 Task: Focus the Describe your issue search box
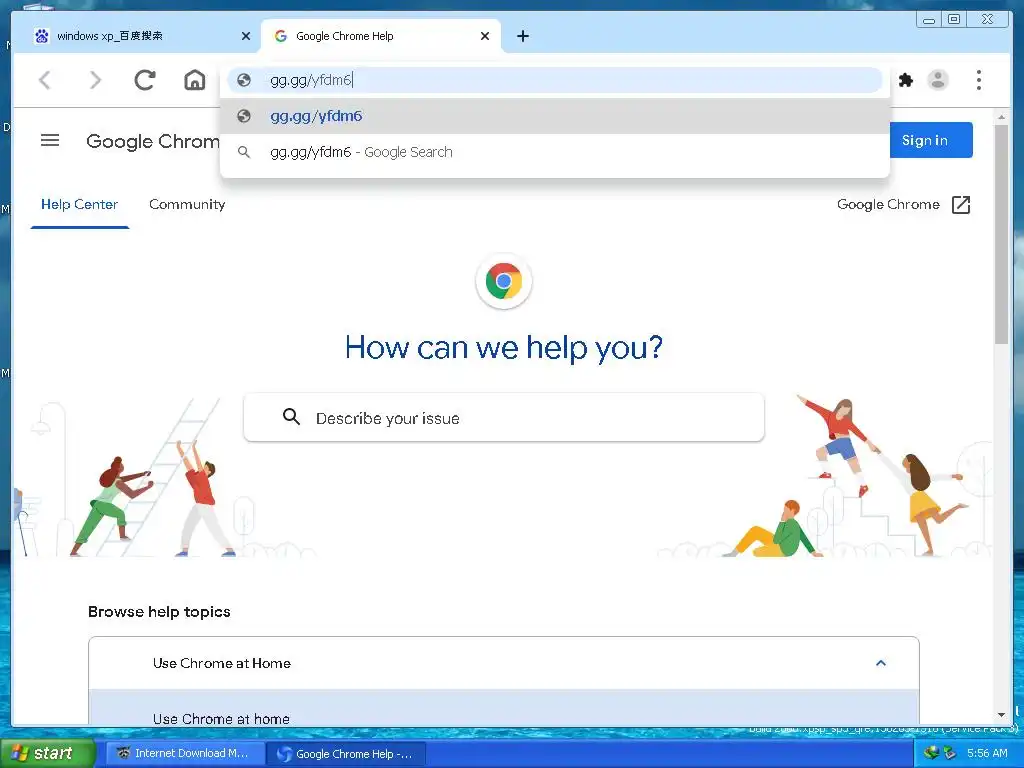click(504, 417)
